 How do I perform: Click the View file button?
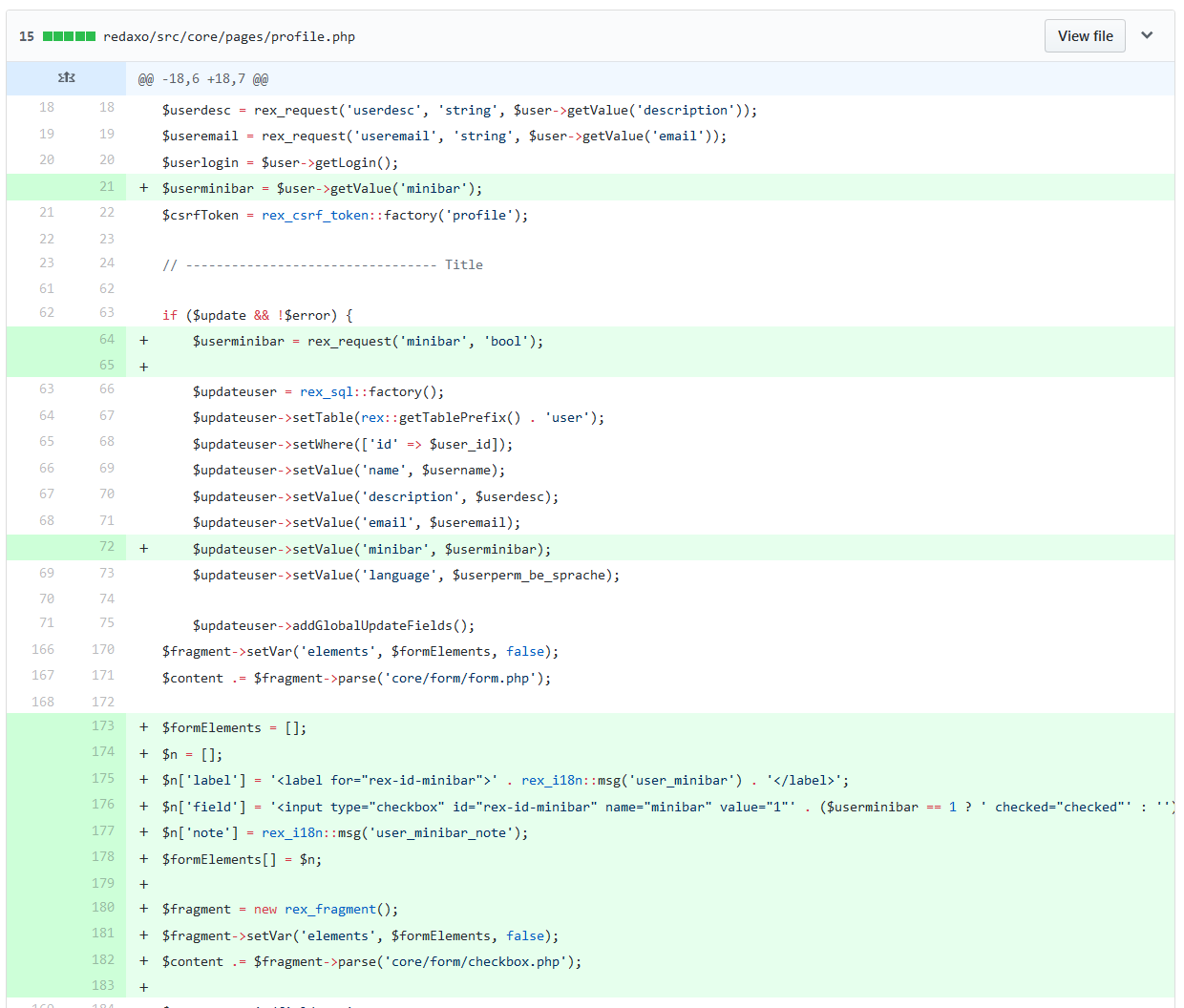tap(1085, 35)
